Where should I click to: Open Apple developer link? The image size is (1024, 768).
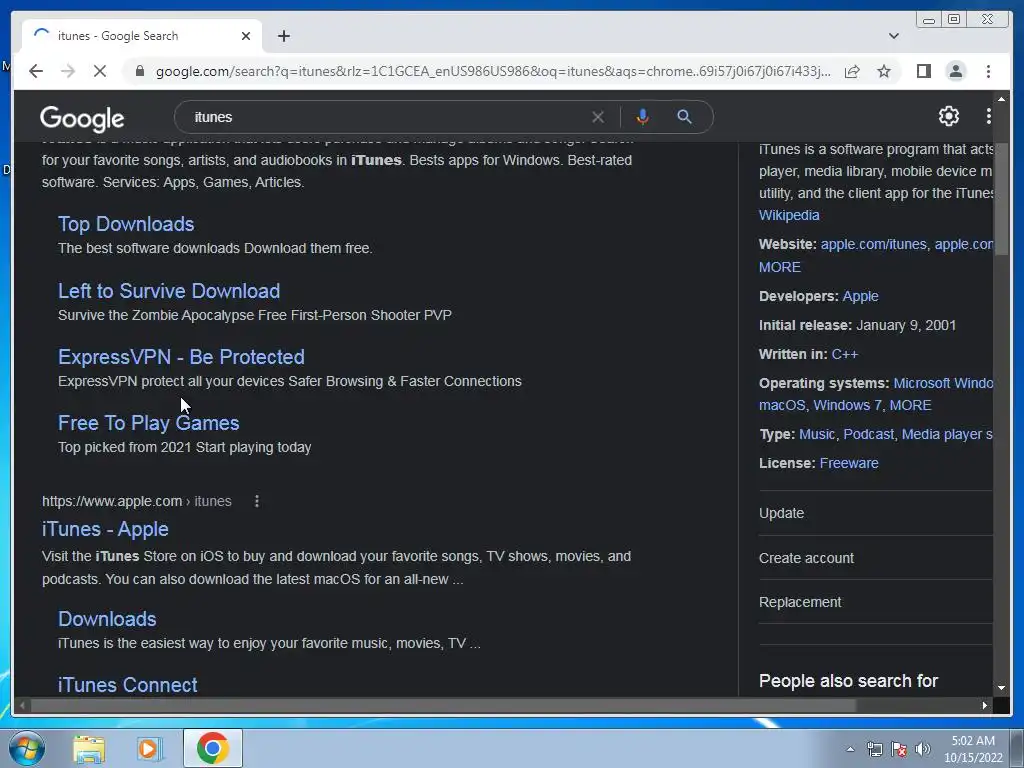coord(860,296)
